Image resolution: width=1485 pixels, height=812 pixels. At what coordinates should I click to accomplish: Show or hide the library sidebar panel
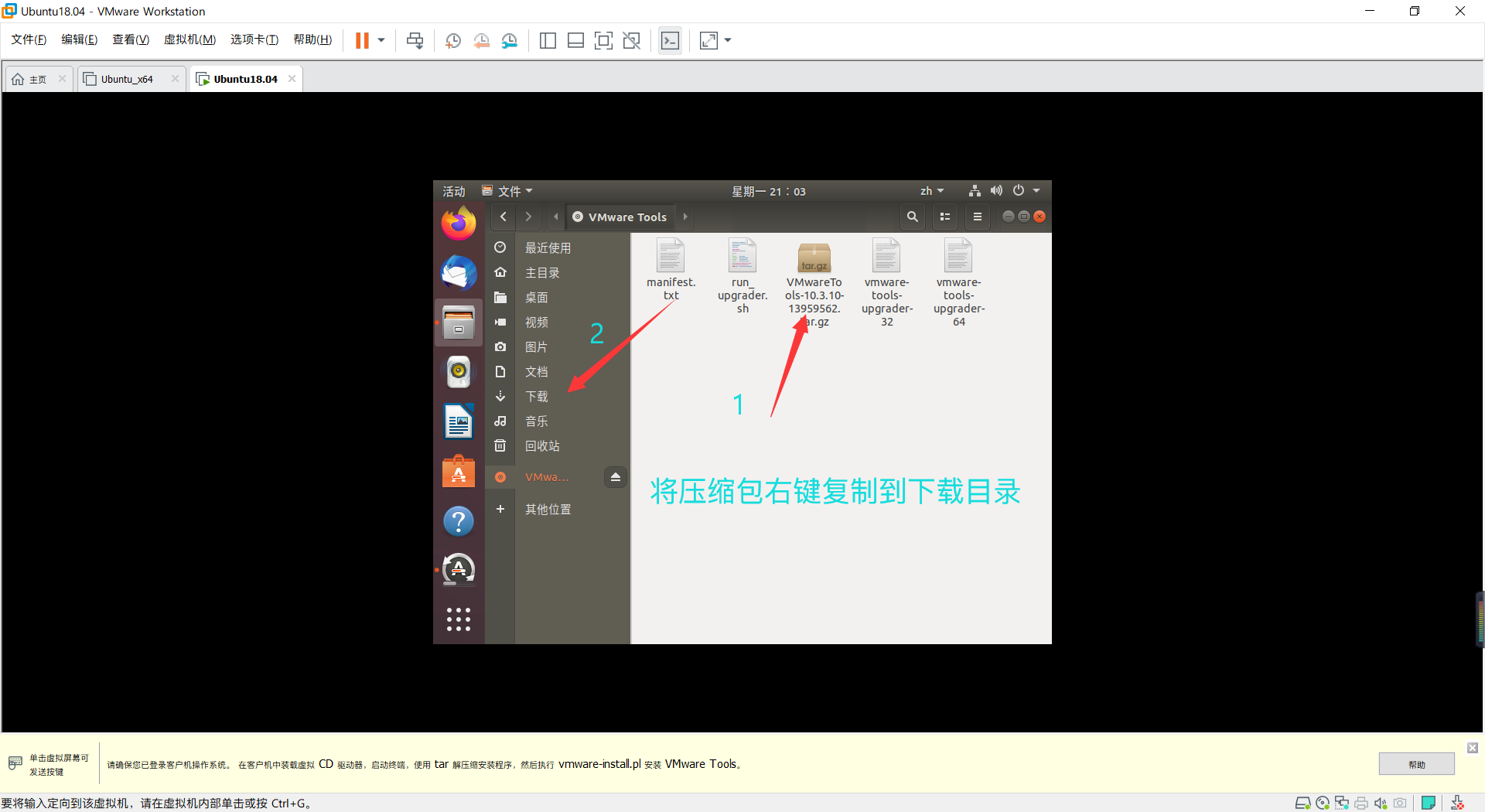[548, 40]
